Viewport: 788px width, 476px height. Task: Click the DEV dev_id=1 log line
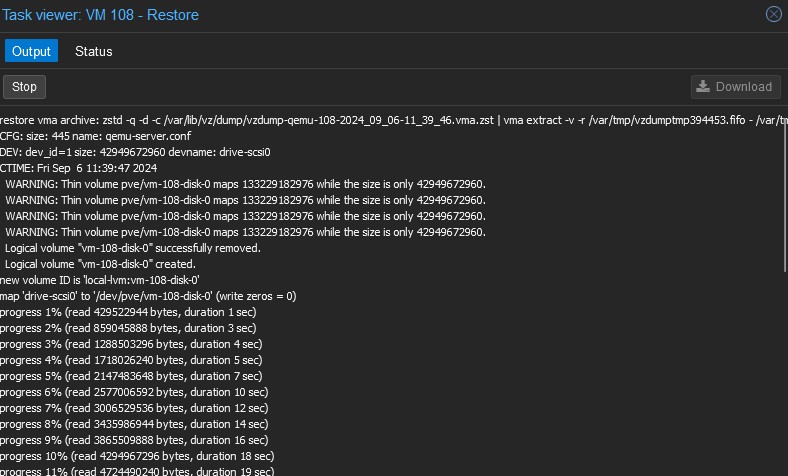pos(135,152)
